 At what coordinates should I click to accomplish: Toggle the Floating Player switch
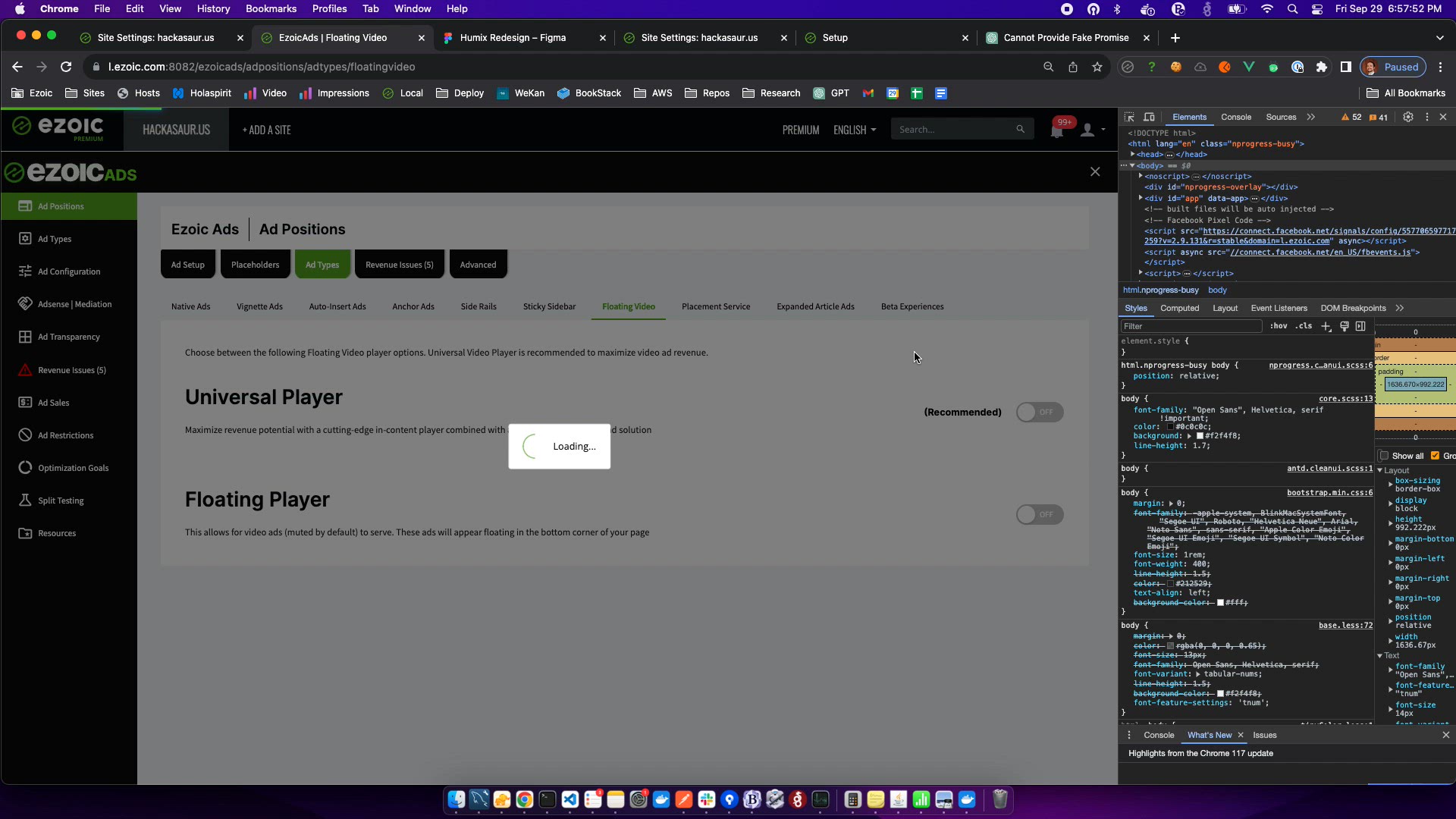[1040, 514]
